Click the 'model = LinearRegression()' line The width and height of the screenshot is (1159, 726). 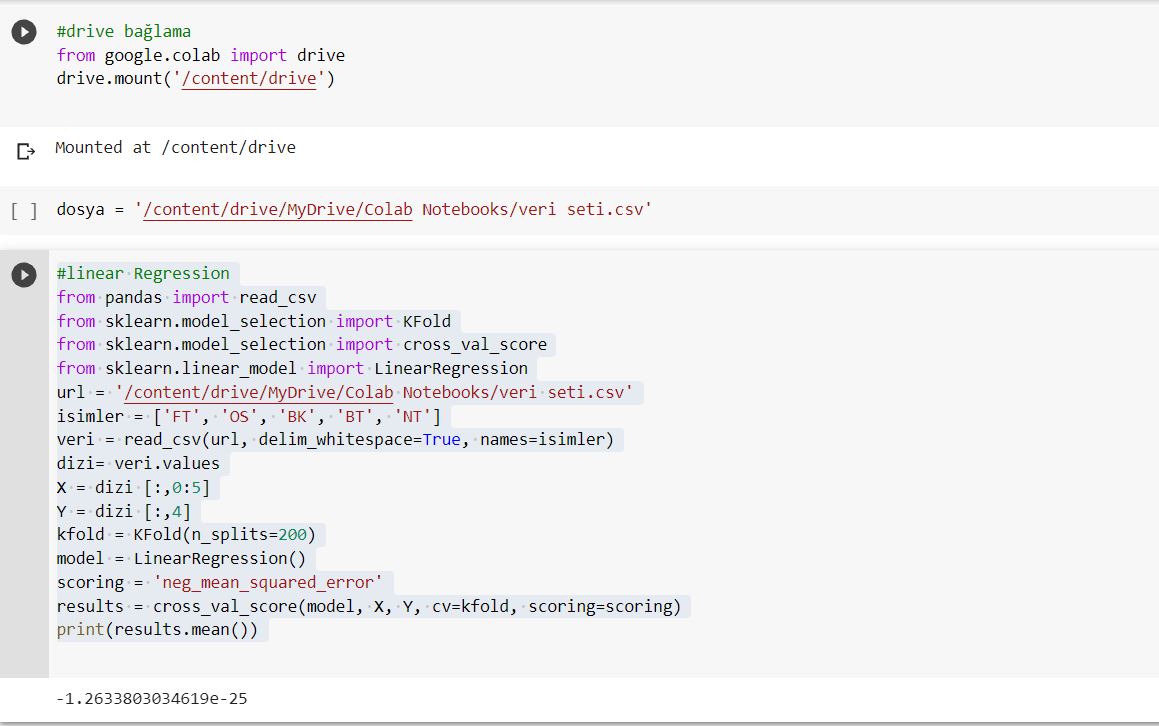pyautogui.click(x=181, y=558)
